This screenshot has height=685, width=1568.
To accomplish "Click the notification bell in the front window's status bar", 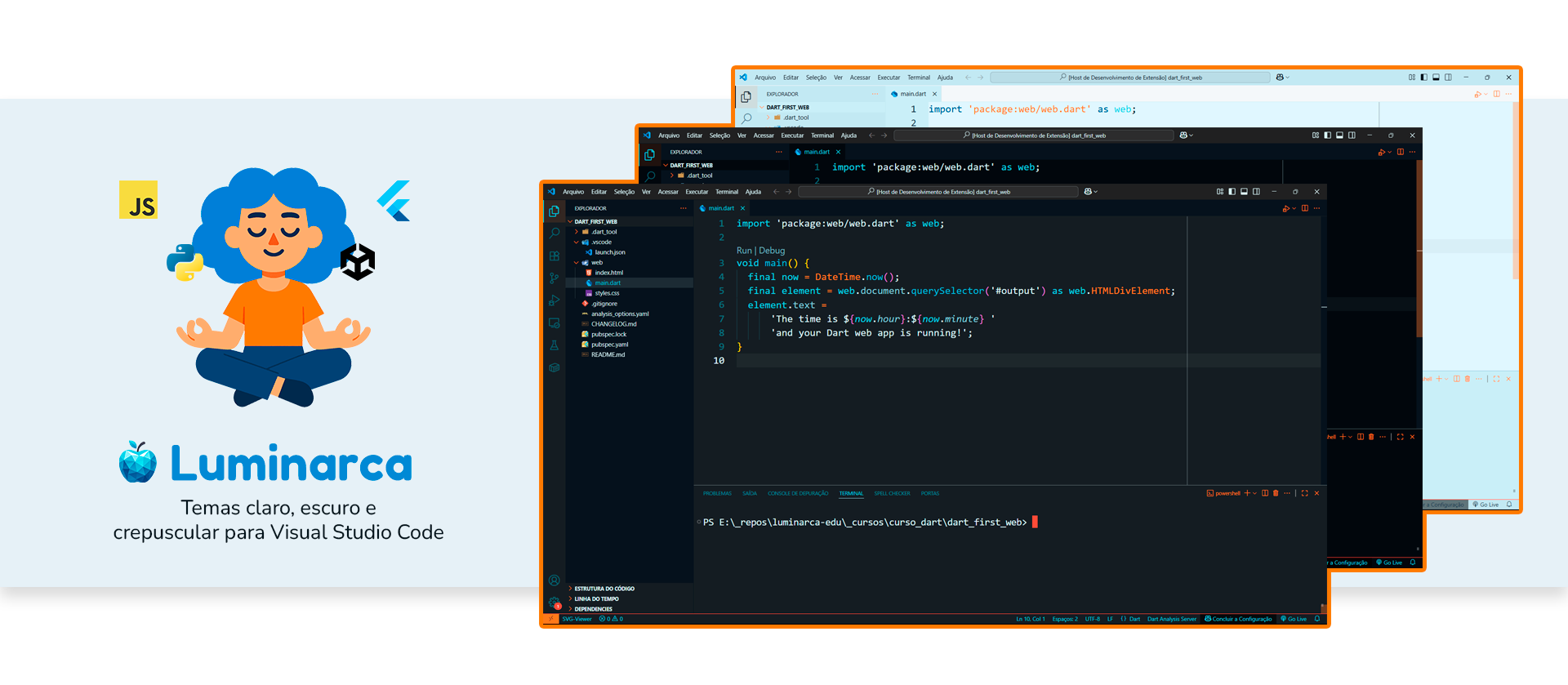I will (1317, 619).
